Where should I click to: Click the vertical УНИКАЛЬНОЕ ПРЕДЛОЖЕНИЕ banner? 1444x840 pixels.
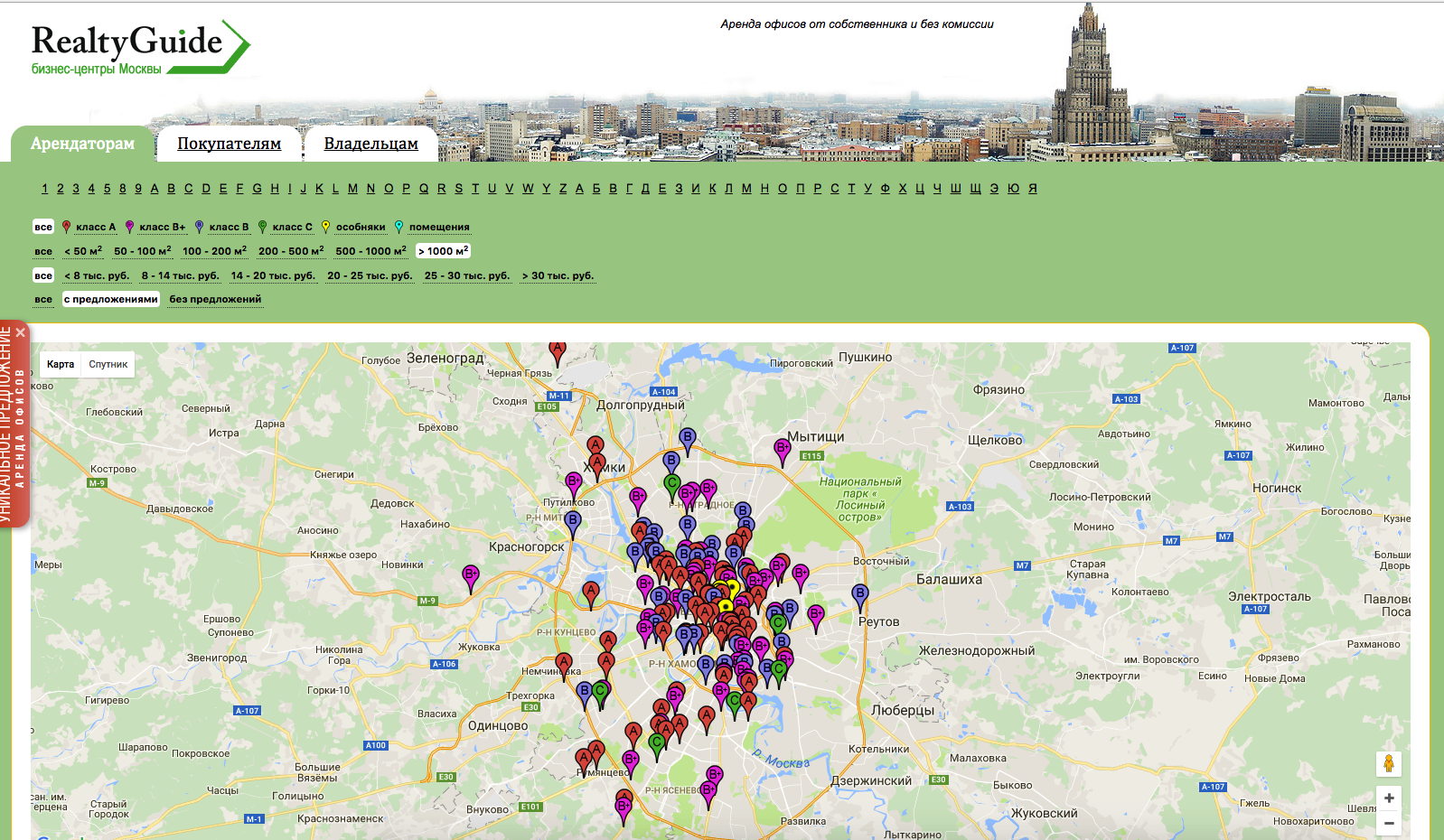(14, 425)
